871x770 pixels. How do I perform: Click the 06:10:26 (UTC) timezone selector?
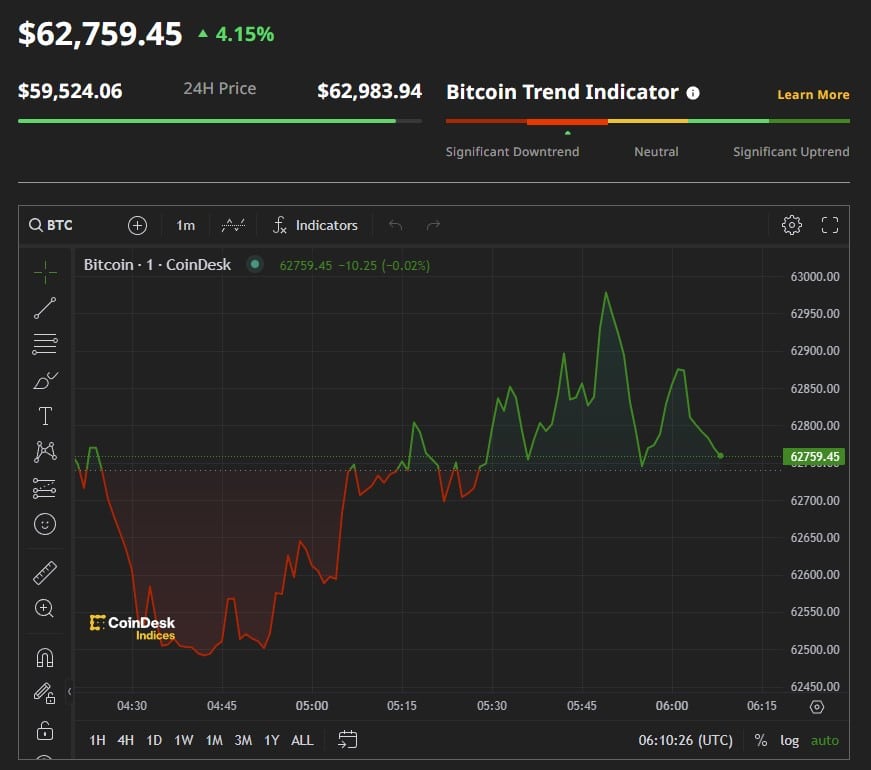tap(685, 740)
